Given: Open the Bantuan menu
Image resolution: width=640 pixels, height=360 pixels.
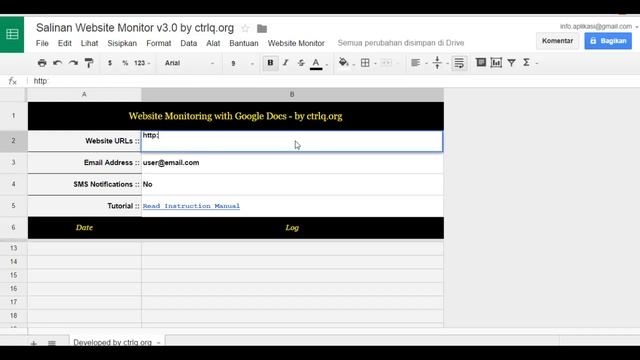Looking at the screenshot, I should (x=244, y=43).
